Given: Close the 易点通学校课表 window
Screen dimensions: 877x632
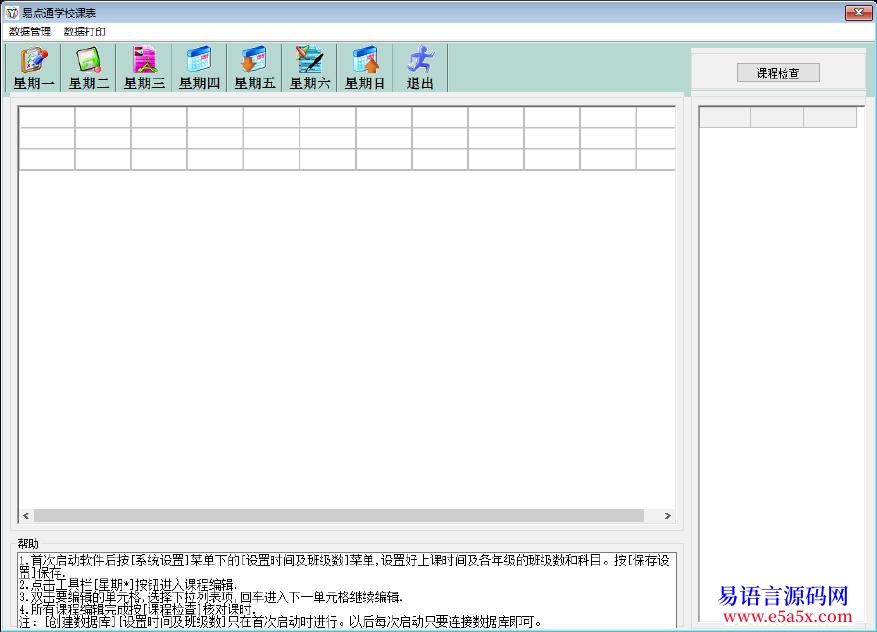Looking at the screenshot, I should (x=858, y=13).
